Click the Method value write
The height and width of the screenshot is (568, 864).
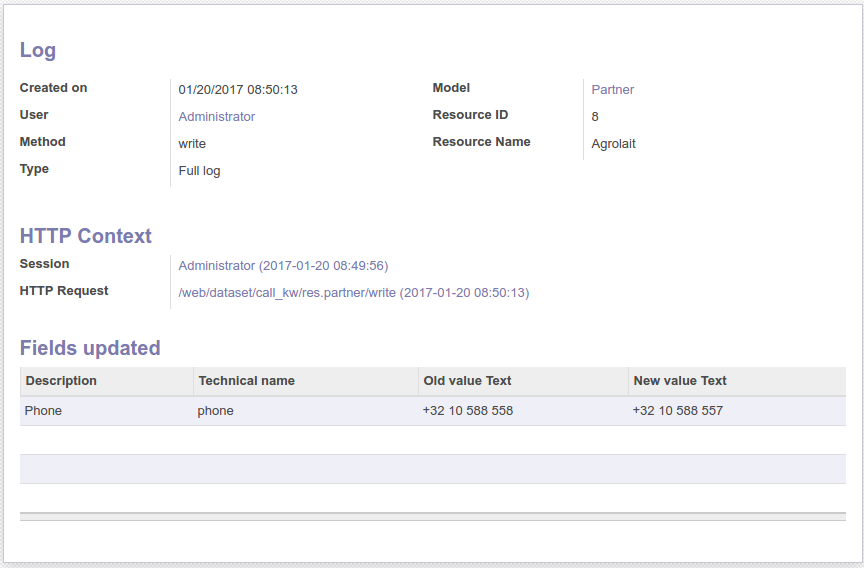point(192,144)
